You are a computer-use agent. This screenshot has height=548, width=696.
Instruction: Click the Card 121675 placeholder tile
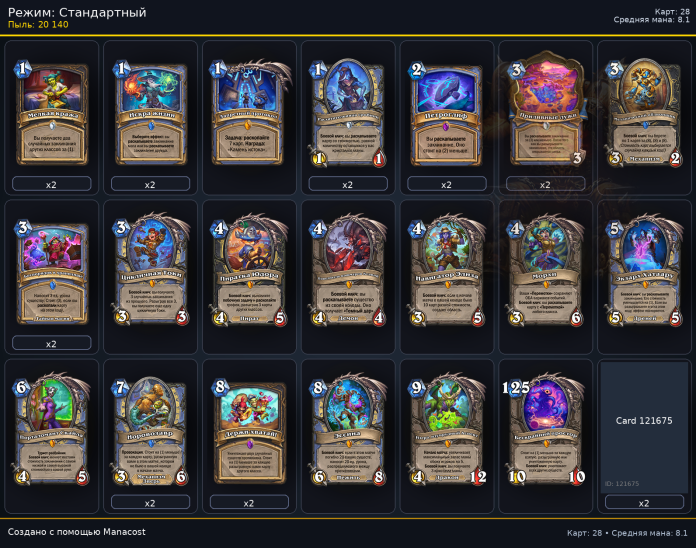point(644,427)
